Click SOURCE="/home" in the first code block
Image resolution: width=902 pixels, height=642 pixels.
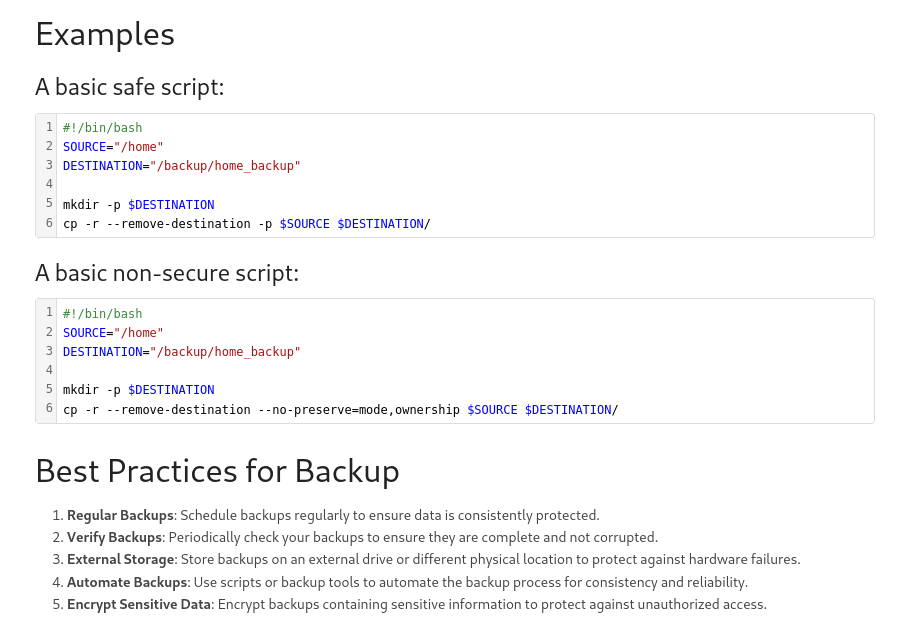(112, 147)
